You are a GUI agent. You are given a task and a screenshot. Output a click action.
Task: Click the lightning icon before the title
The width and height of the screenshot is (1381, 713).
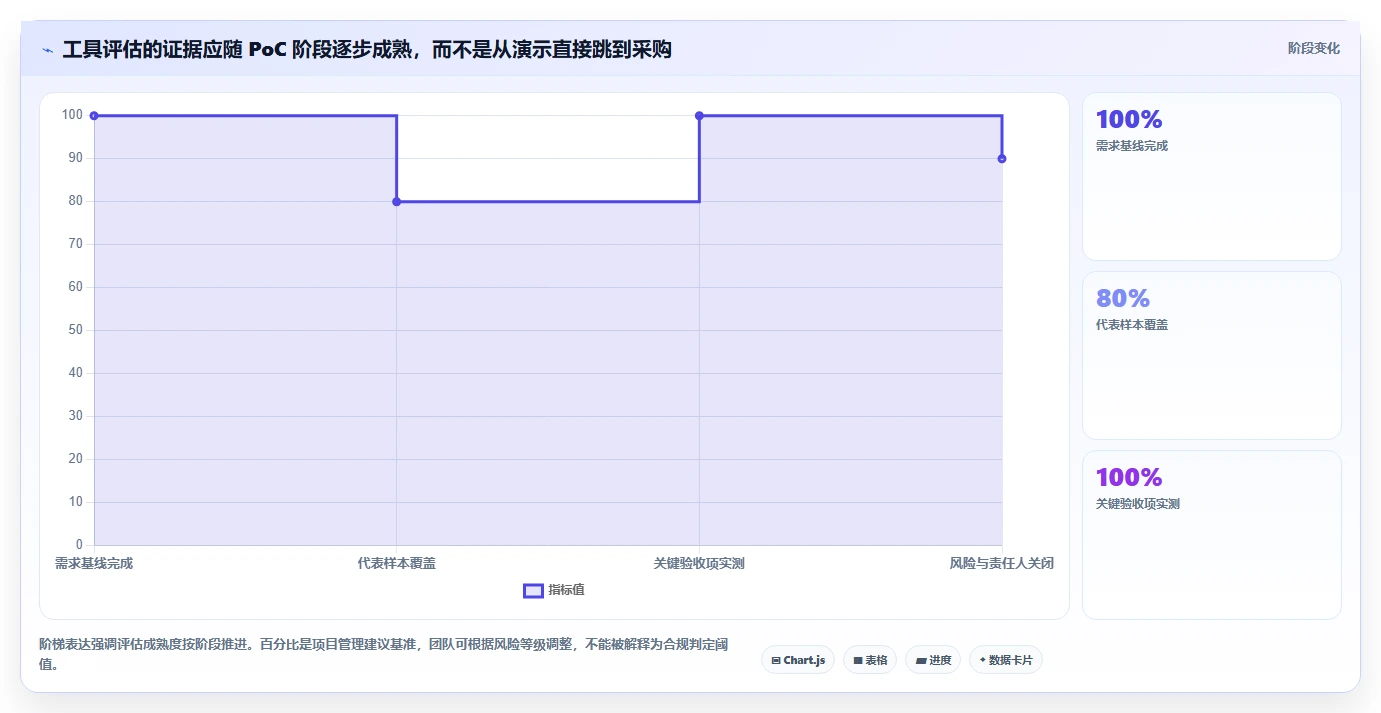tap(47, 50)
